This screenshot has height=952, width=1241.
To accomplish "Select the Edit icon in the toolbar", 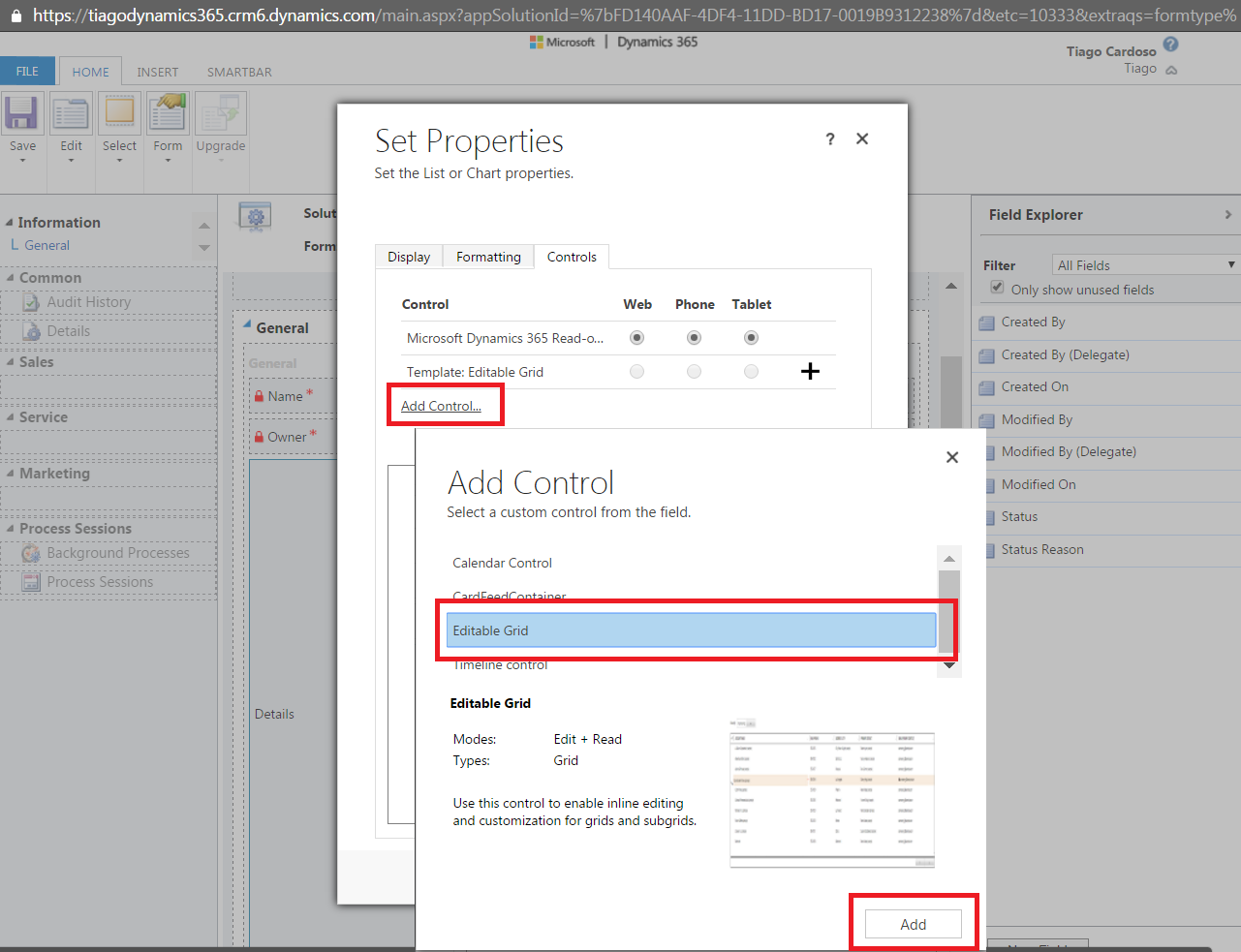I will click(70, 117).
